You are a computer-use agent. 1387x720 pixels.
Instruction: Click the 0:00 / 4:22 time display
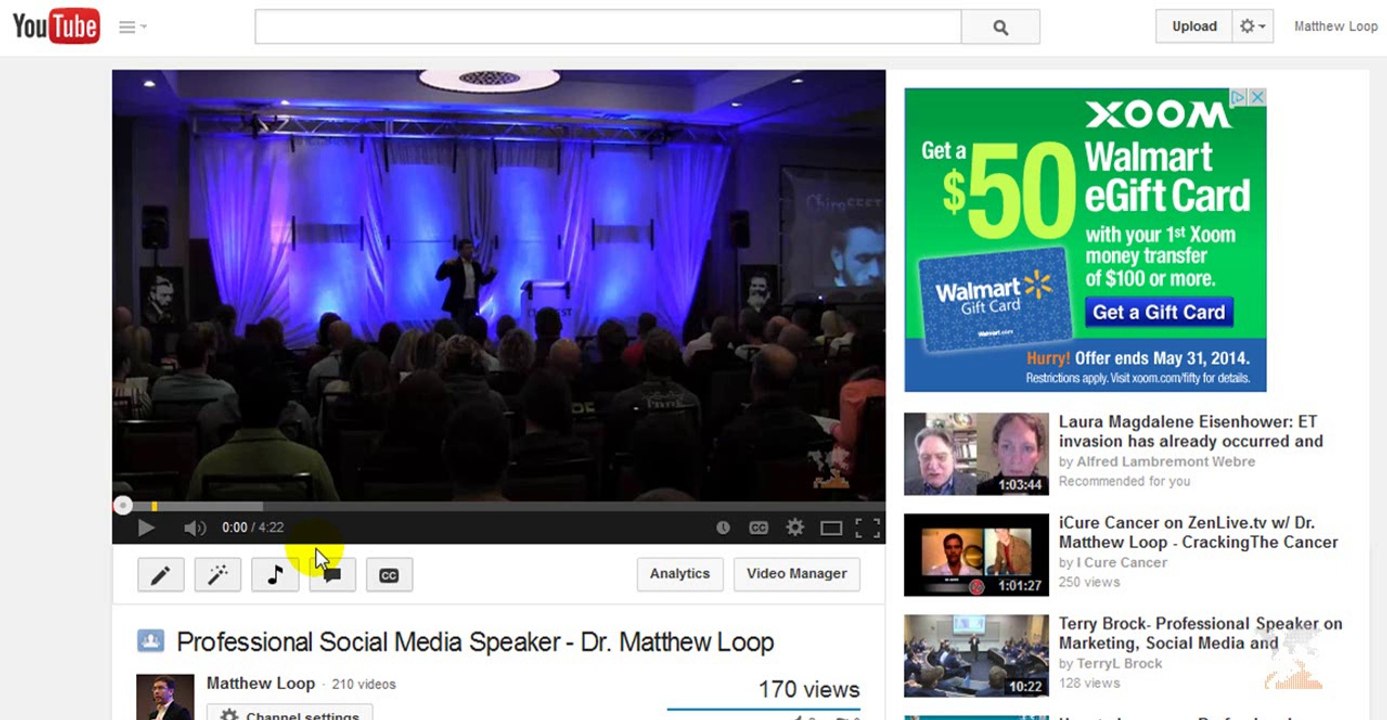[253, 528]
